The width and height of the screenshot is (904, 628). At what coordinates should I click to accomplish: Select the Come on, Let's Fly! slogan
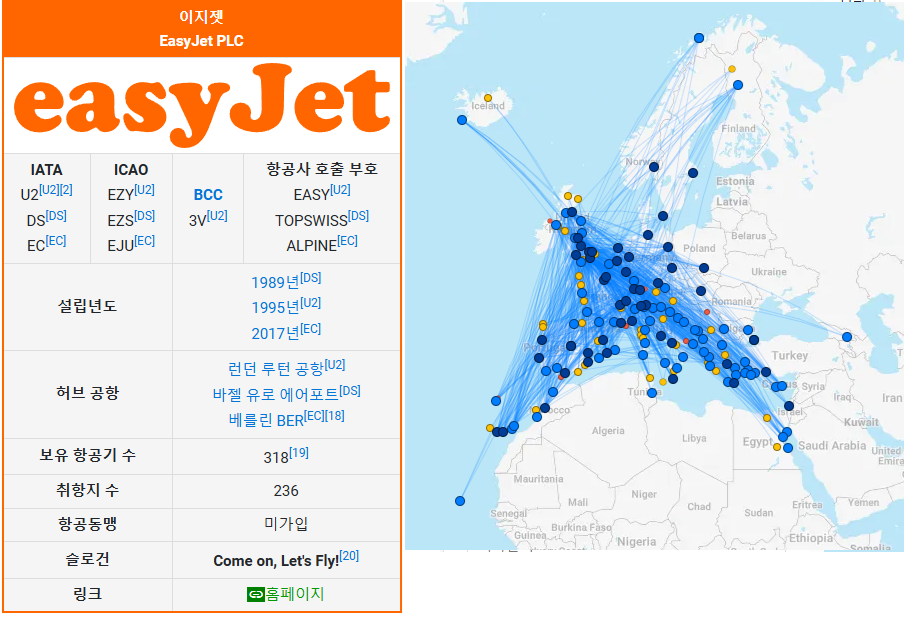[x=276, y=561]
